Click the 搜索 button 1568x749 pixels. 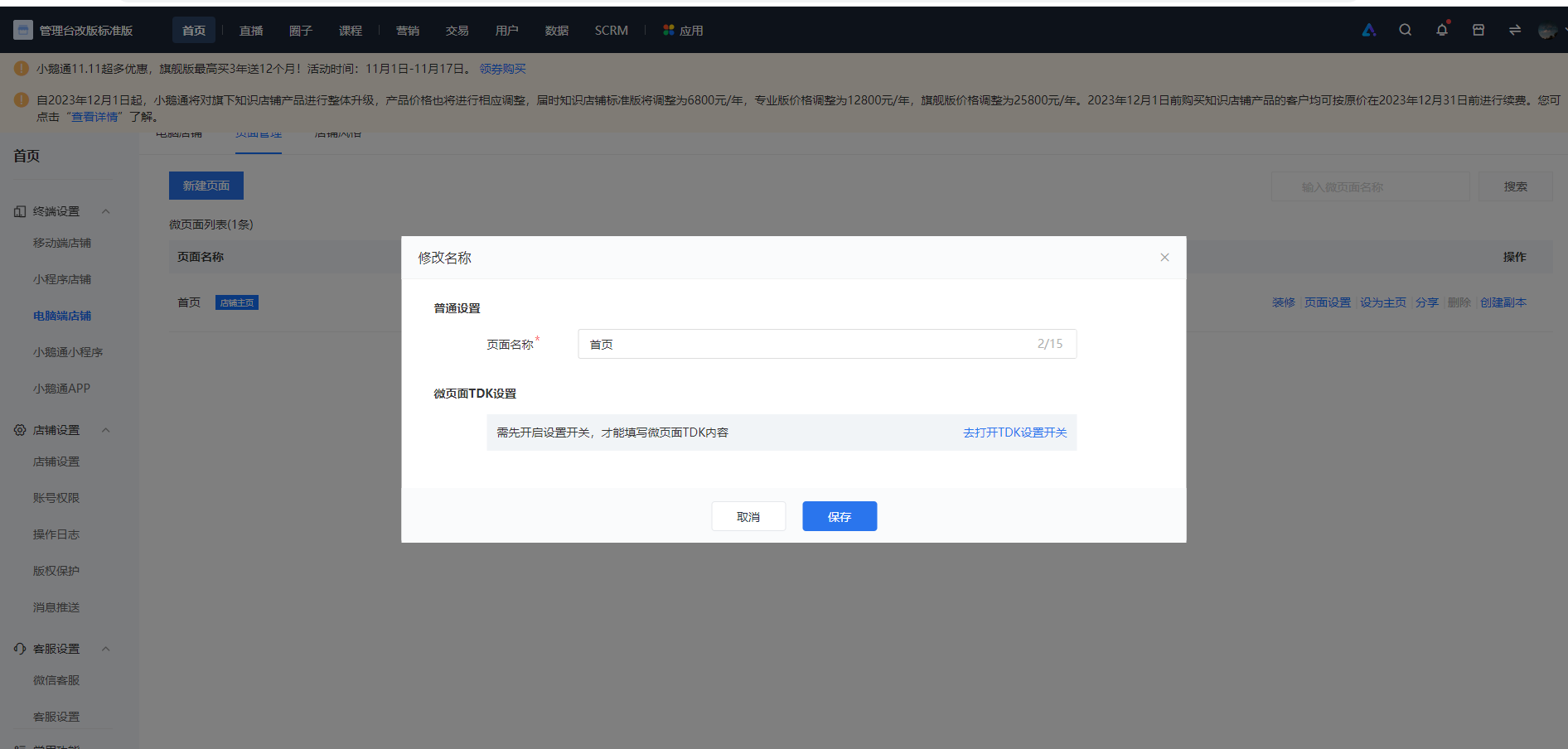pos(1516,186)
